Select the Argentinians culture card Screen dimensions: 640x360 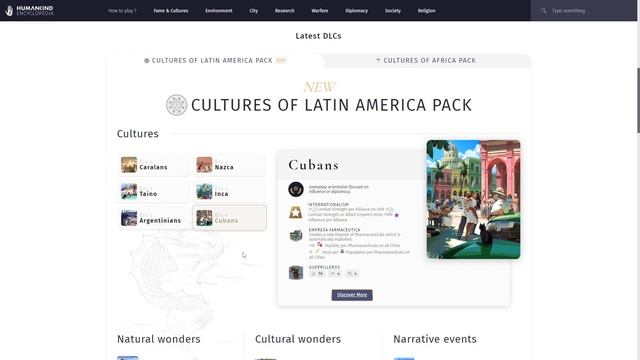[153, 218]
